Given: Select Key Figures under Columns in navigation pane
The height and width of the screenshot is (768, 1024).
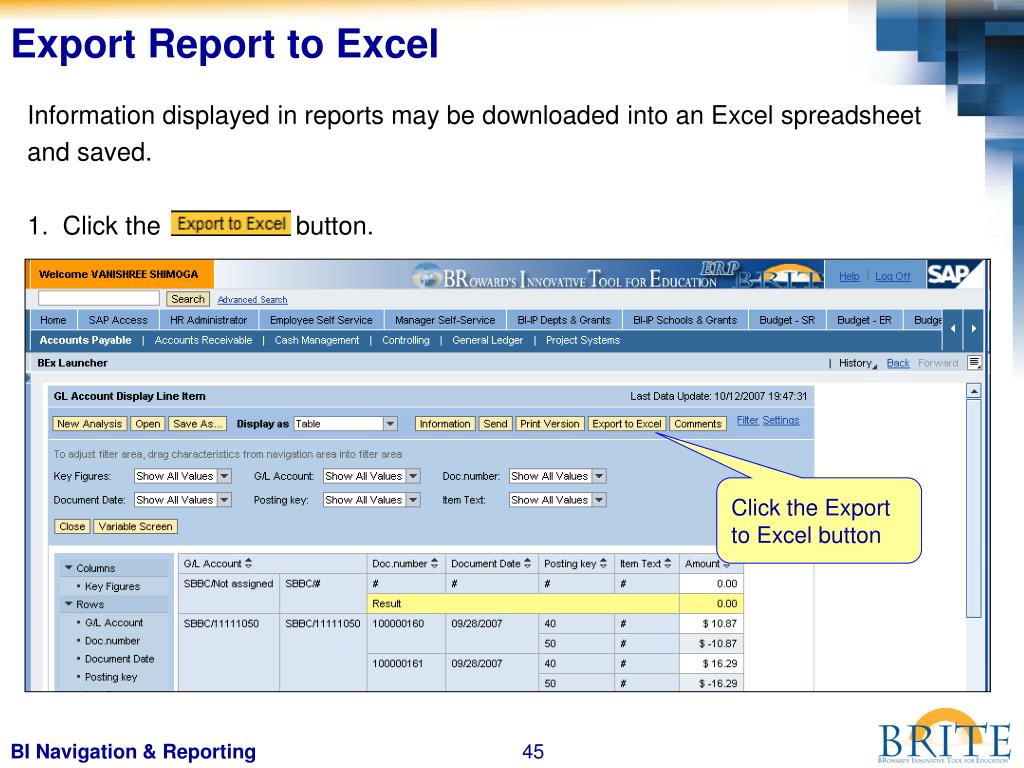Looking at the screenshot, I should tap(112, 586).
